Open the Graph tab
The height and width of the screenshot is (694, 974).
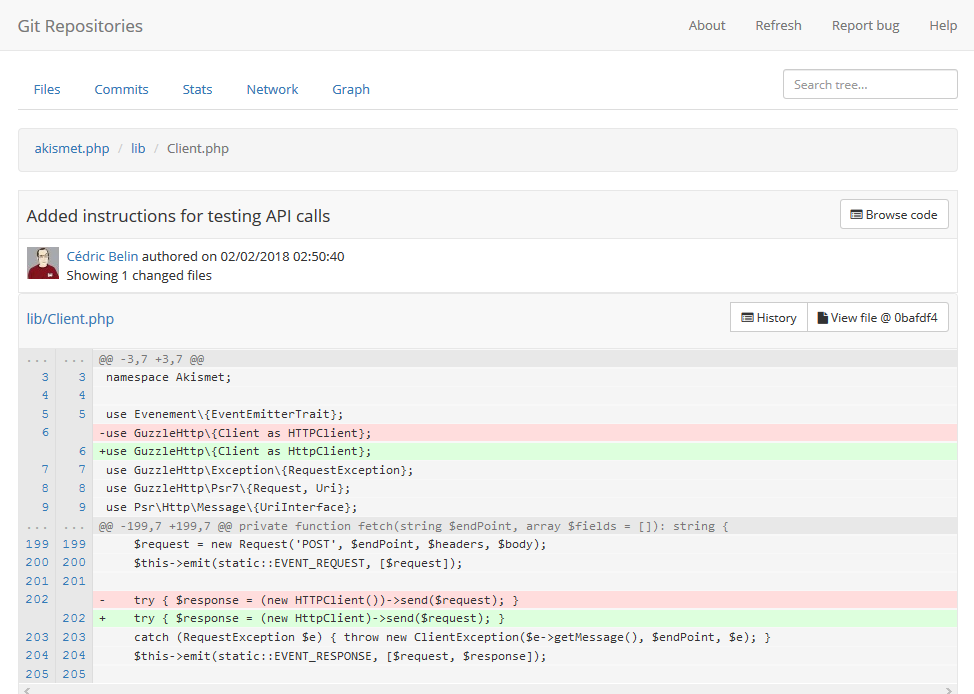350,89
